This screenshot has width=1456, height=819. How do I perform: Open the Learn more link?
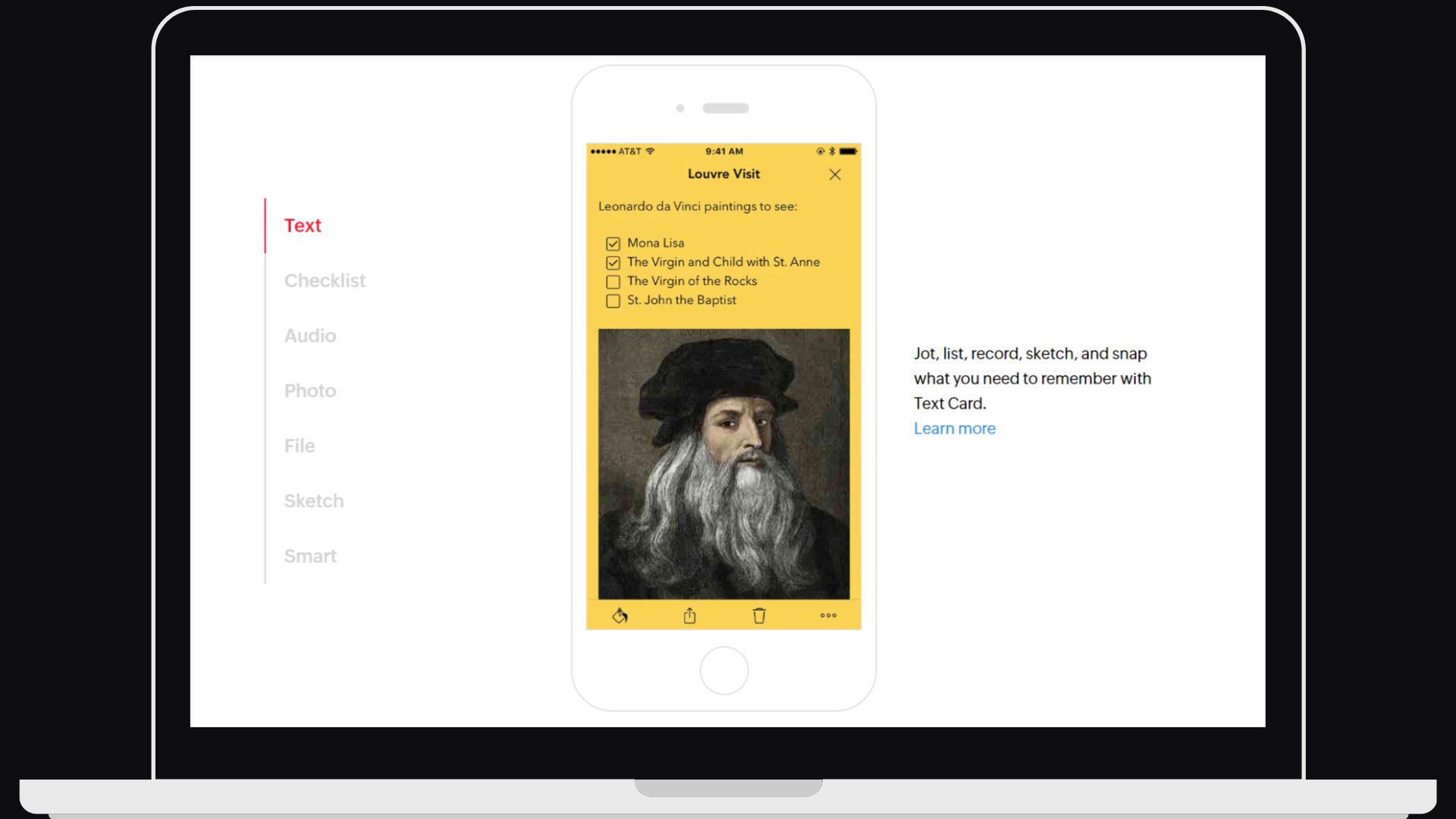[954, 428]
